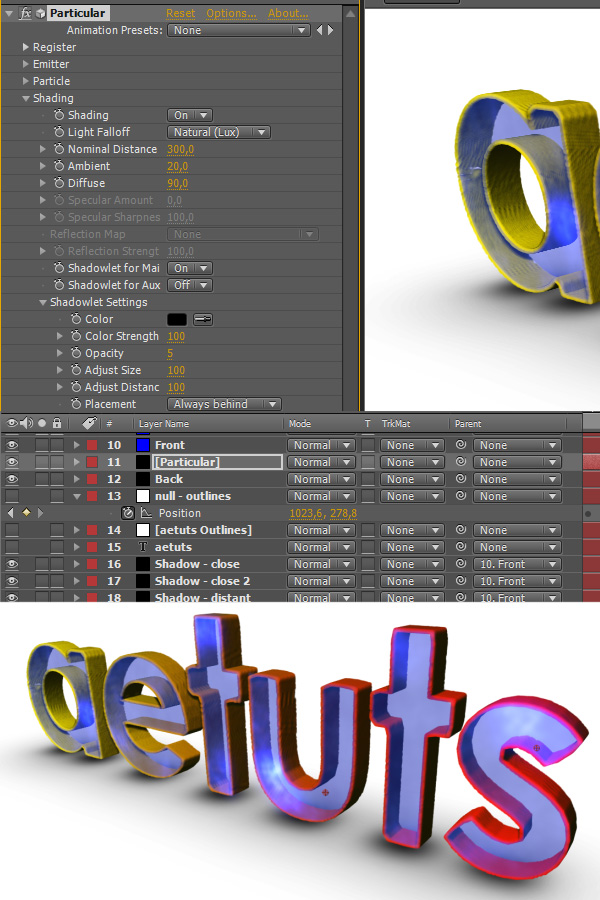Open the Light Falloff dropdown
This screenshot has width=600, height=900.
(218, 132)
